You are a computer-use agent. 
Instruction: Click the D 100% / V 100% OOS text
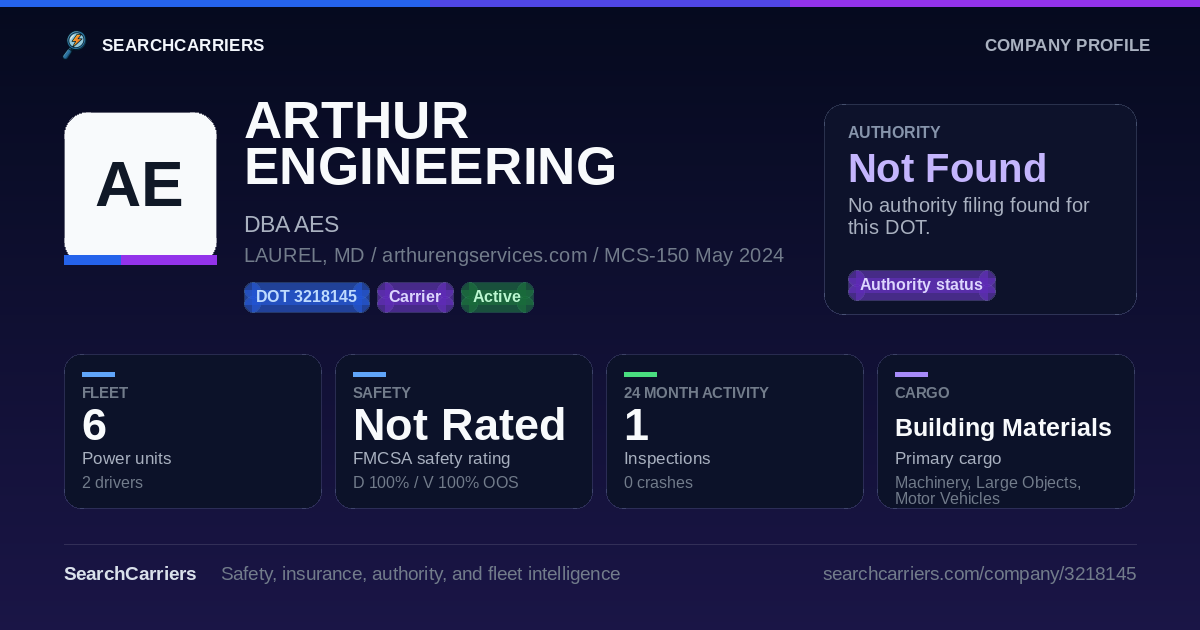(436, 482)
